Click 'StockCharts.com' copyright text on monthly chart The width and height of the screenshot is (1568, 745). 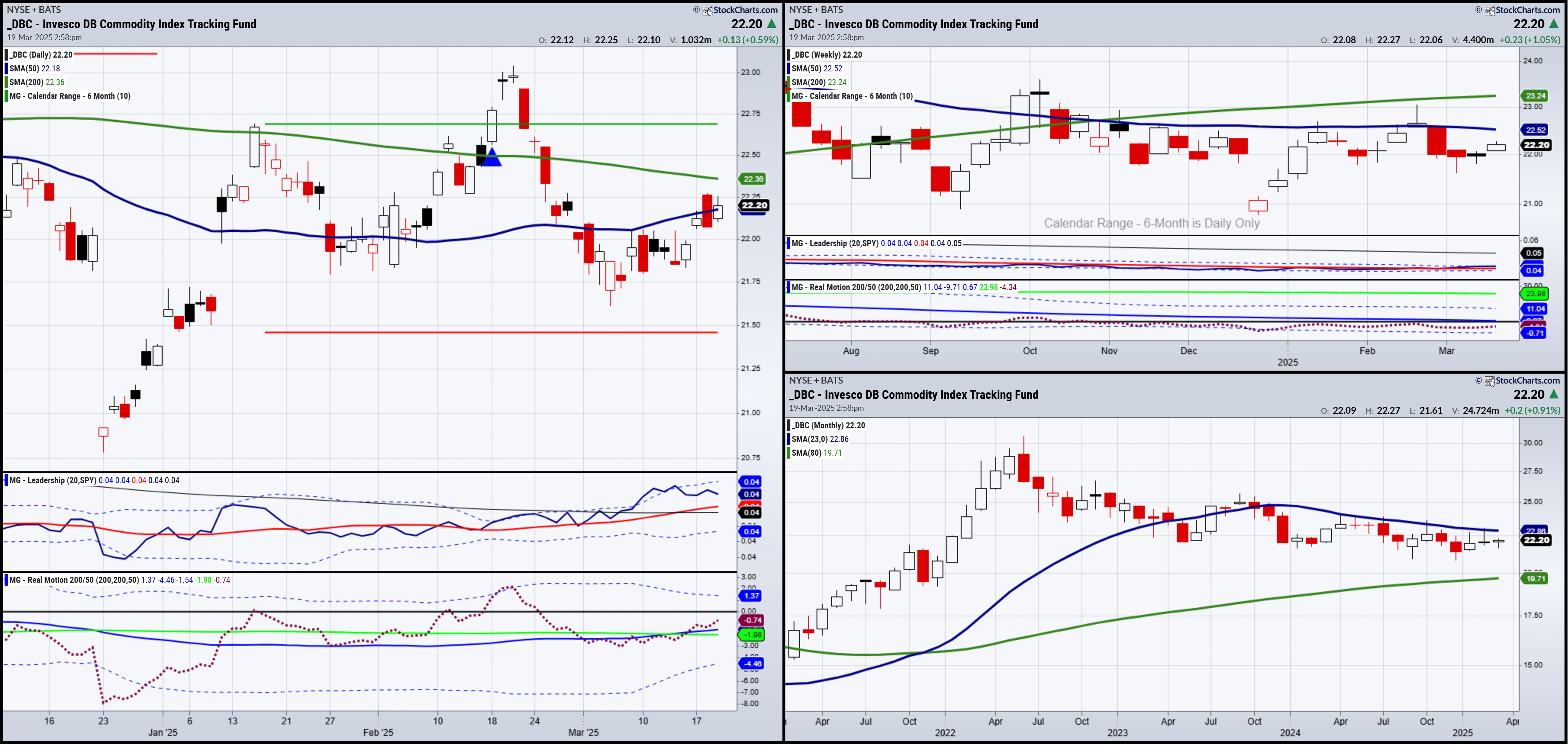click(1528, 381)
